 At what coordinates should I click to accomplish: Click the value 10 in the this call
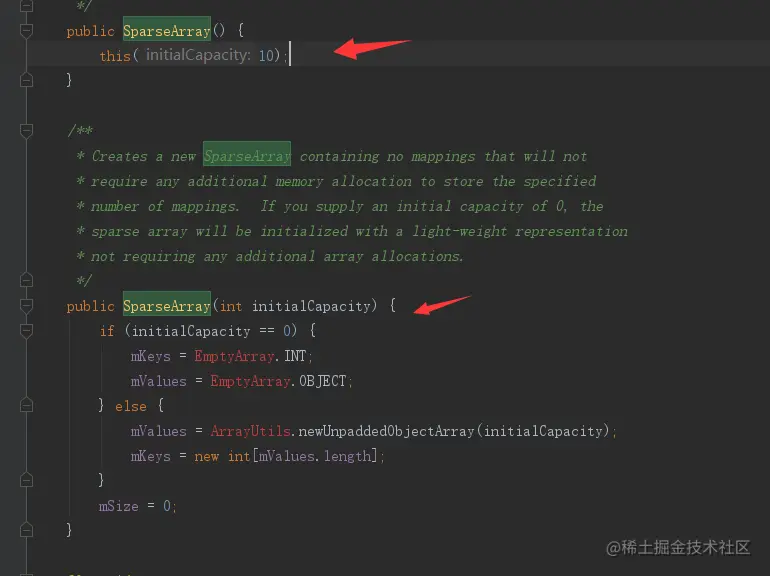[266, 55]
